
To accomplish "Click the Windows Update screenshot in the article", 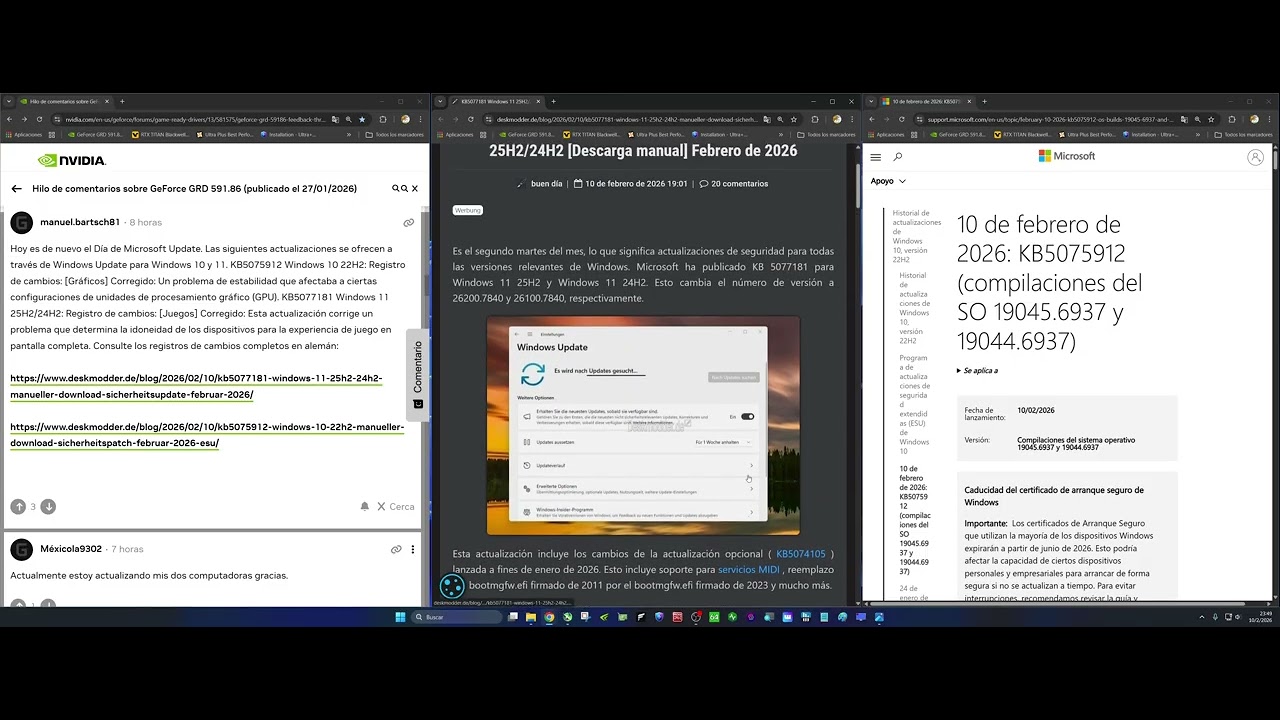I will [643, 426].
